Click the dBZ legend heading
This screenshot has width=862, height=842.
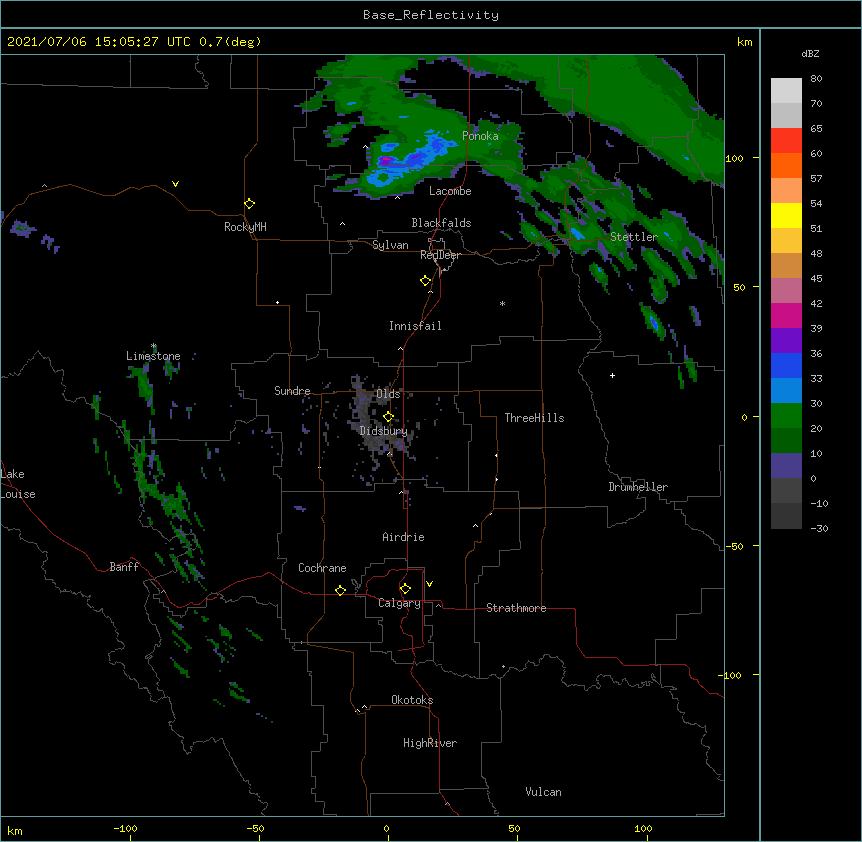tap(810, 53)
